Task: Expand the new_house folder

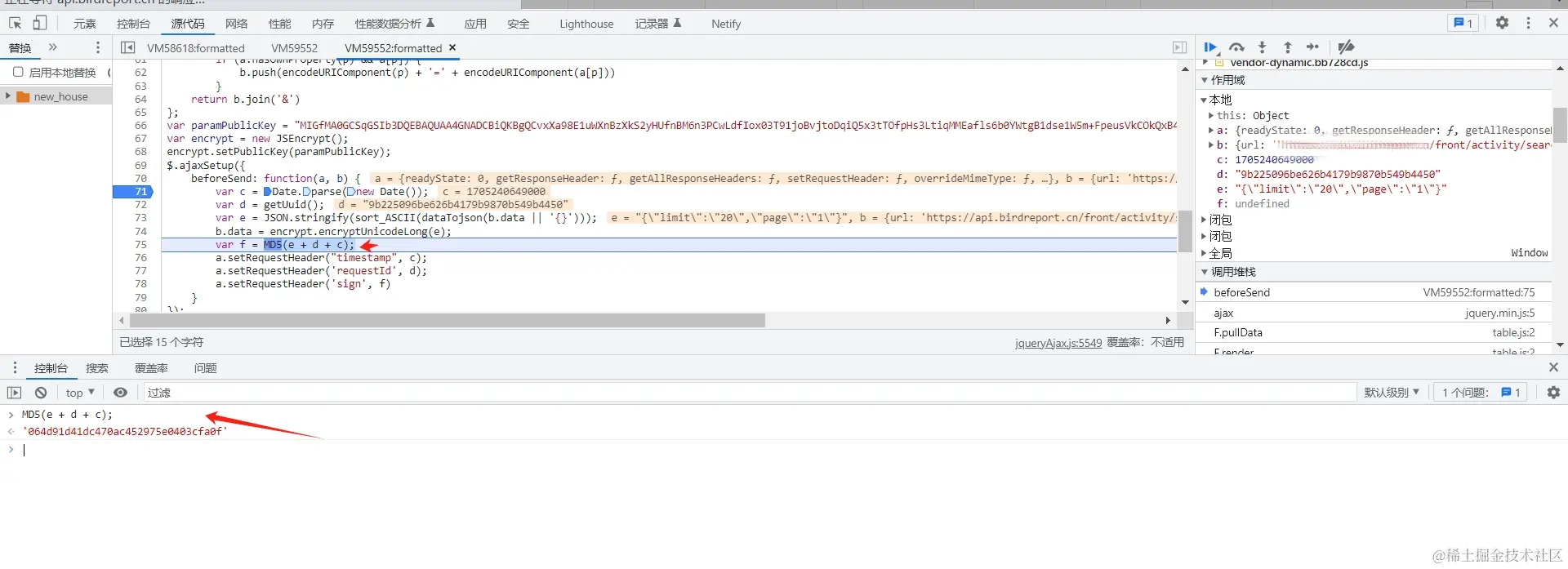Action: pyautogui.click(x=8, y=96)
